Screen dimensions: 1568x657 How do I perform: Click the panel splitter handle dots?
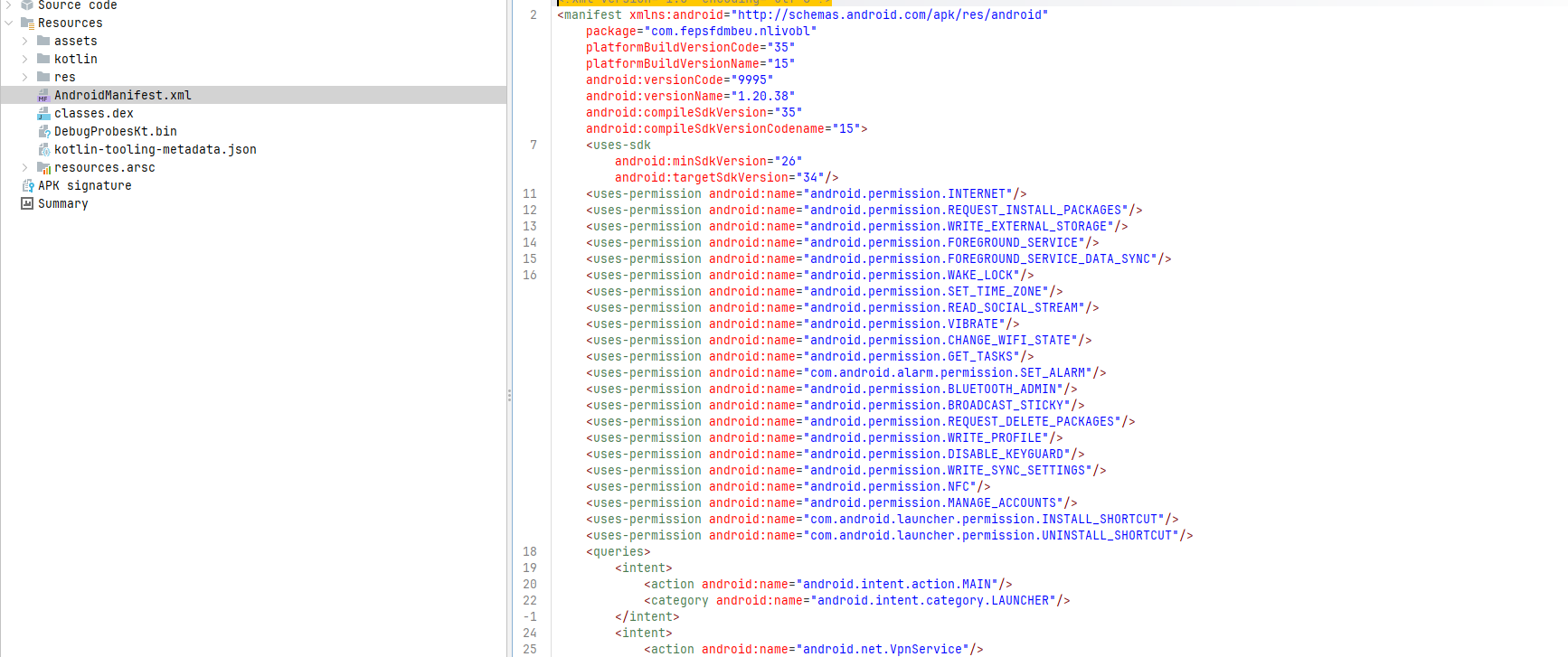[x=509, y=395]
